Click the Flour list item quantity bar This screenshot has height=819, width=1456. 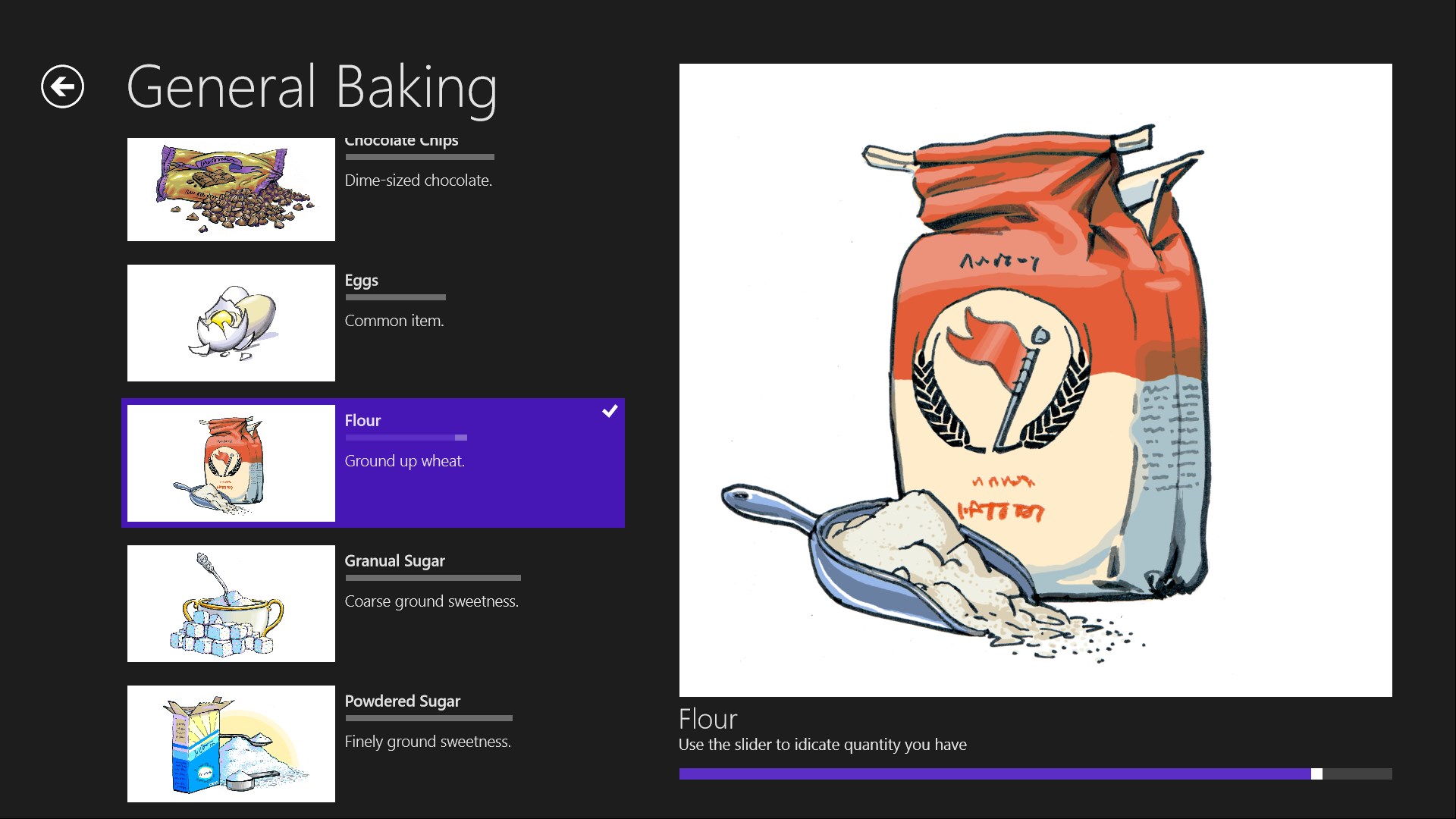point(406,438)
